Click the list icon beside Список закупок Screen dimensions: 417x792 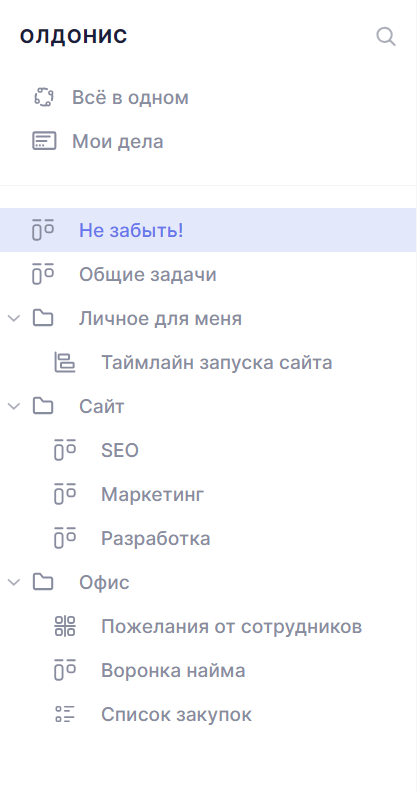point(65,714)
